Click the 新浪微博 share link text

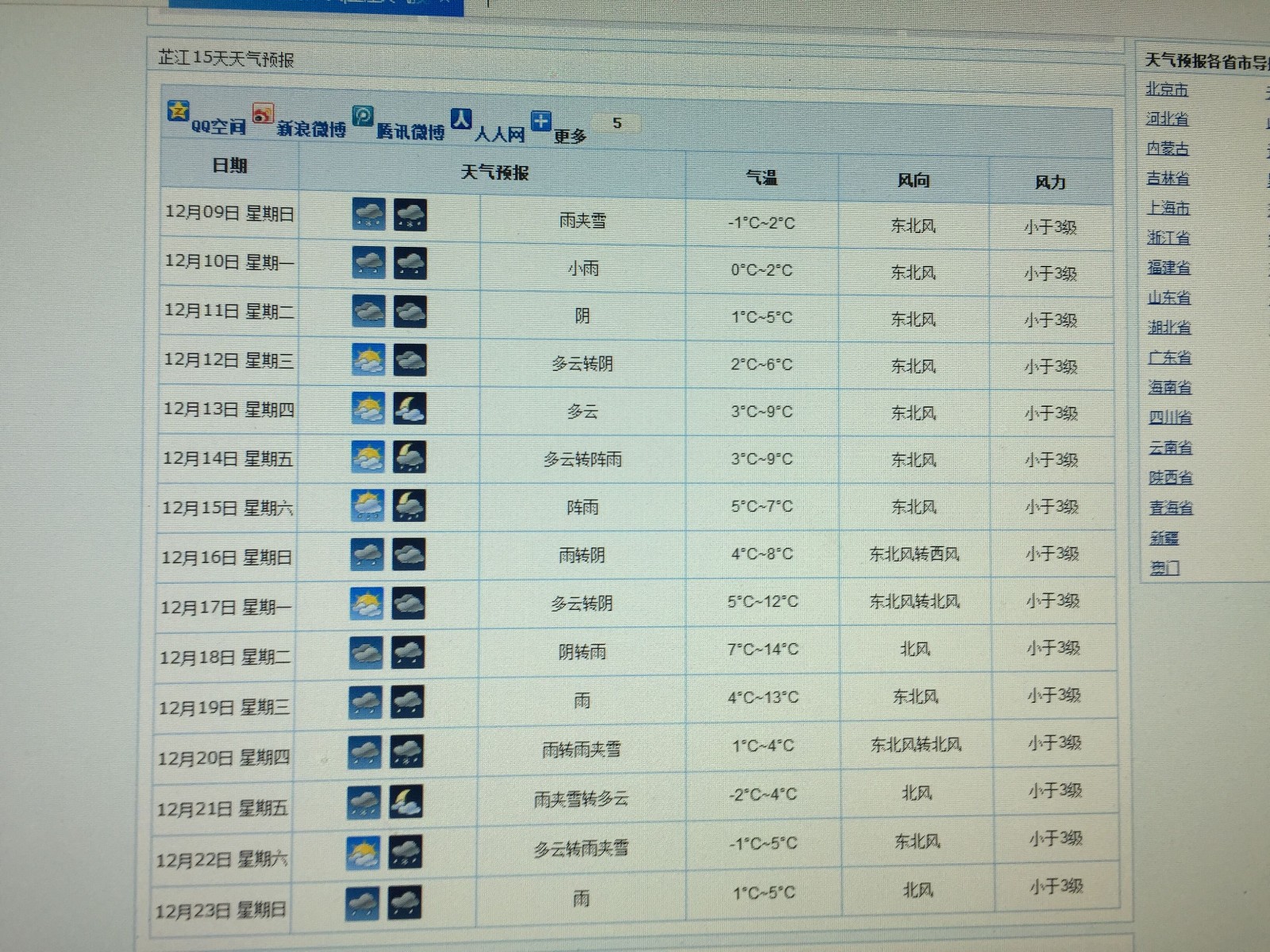[311, 129]
